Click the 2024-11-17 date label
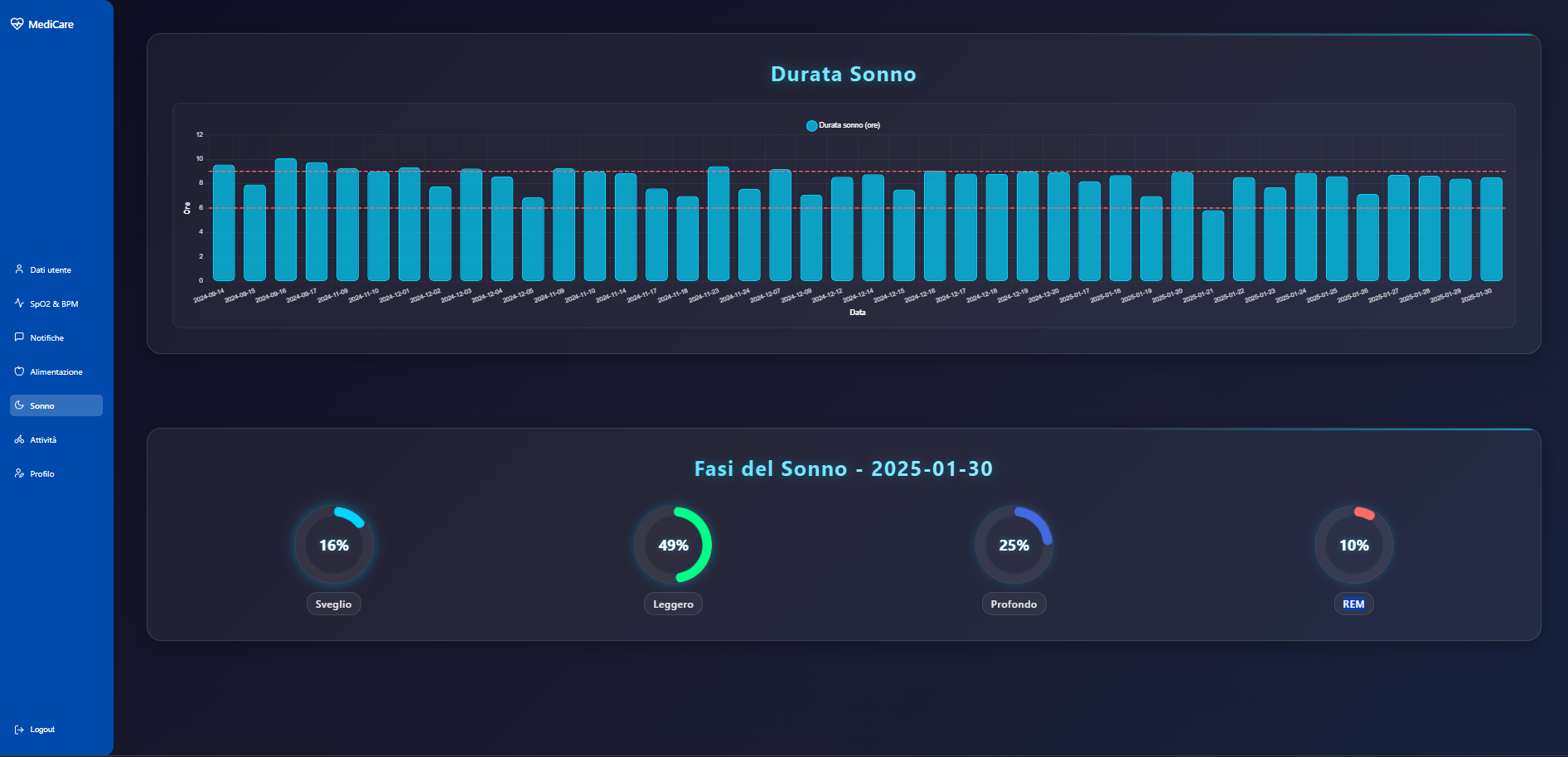The image size is (1568, 757). (642, 296)
